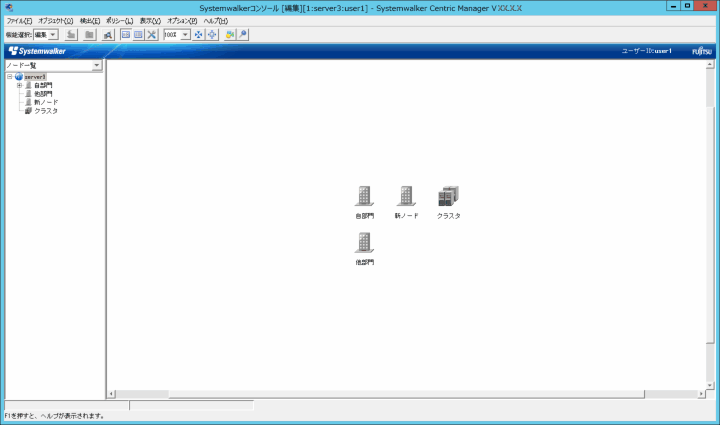The height and width of the screenshot is (425, 720).
Task: Click the map scroll down arrow
Action: point(710,386)
